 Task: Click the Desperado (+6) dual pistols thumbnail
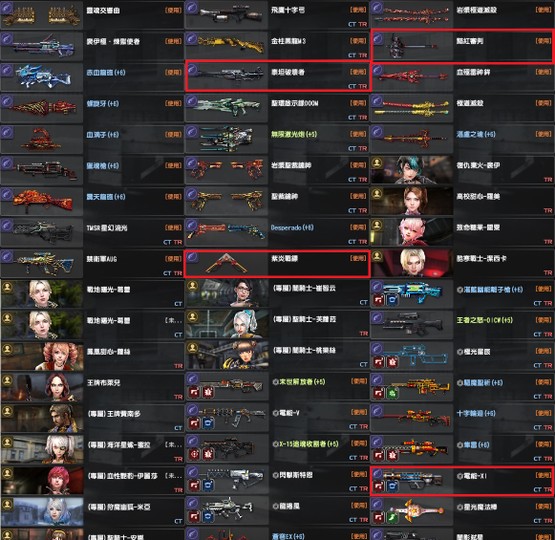[227, 232]
